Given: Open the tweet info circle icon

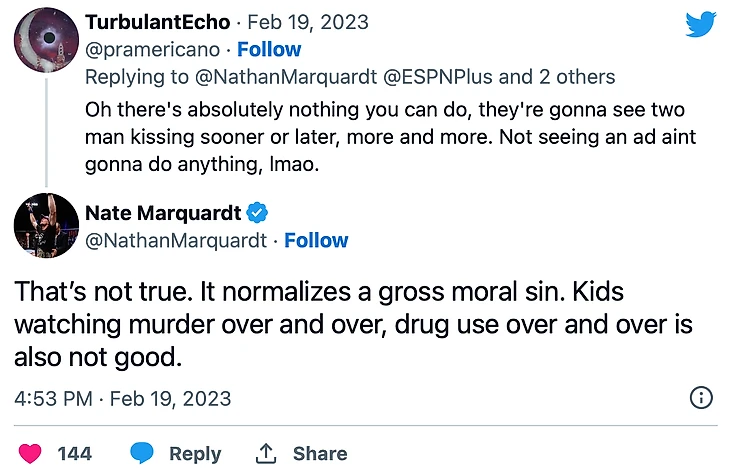Looking at the screenshot, I should pyautogui.click(x=702, y=398).
